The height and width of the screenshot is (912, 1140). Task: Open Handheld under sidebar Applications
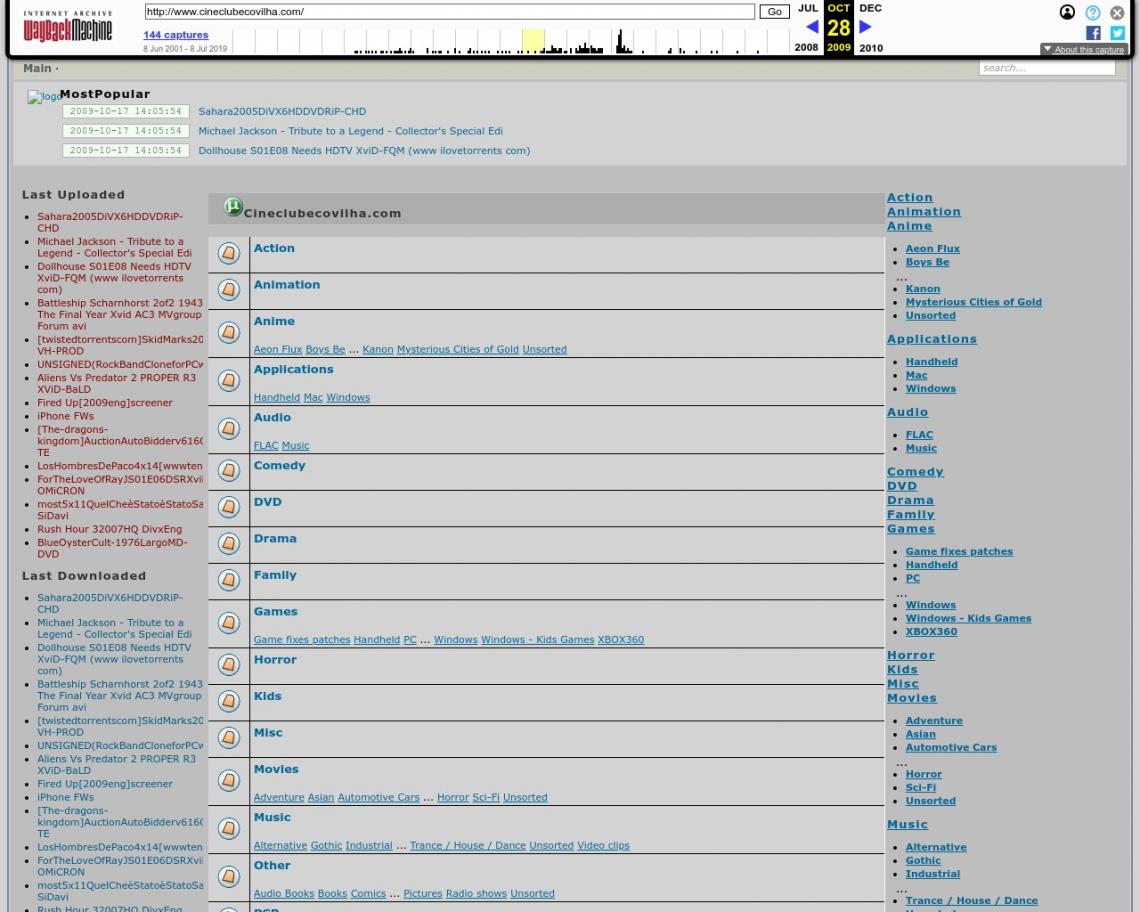click(931, 361)
